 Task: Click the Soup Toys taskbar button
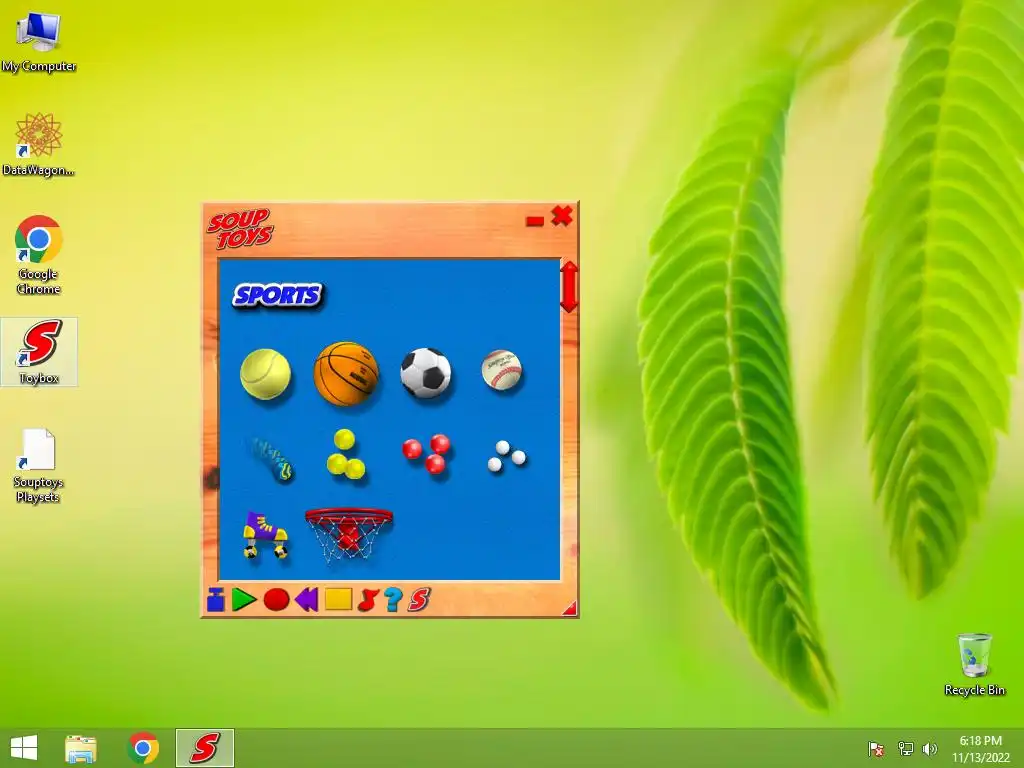(204, 748)
